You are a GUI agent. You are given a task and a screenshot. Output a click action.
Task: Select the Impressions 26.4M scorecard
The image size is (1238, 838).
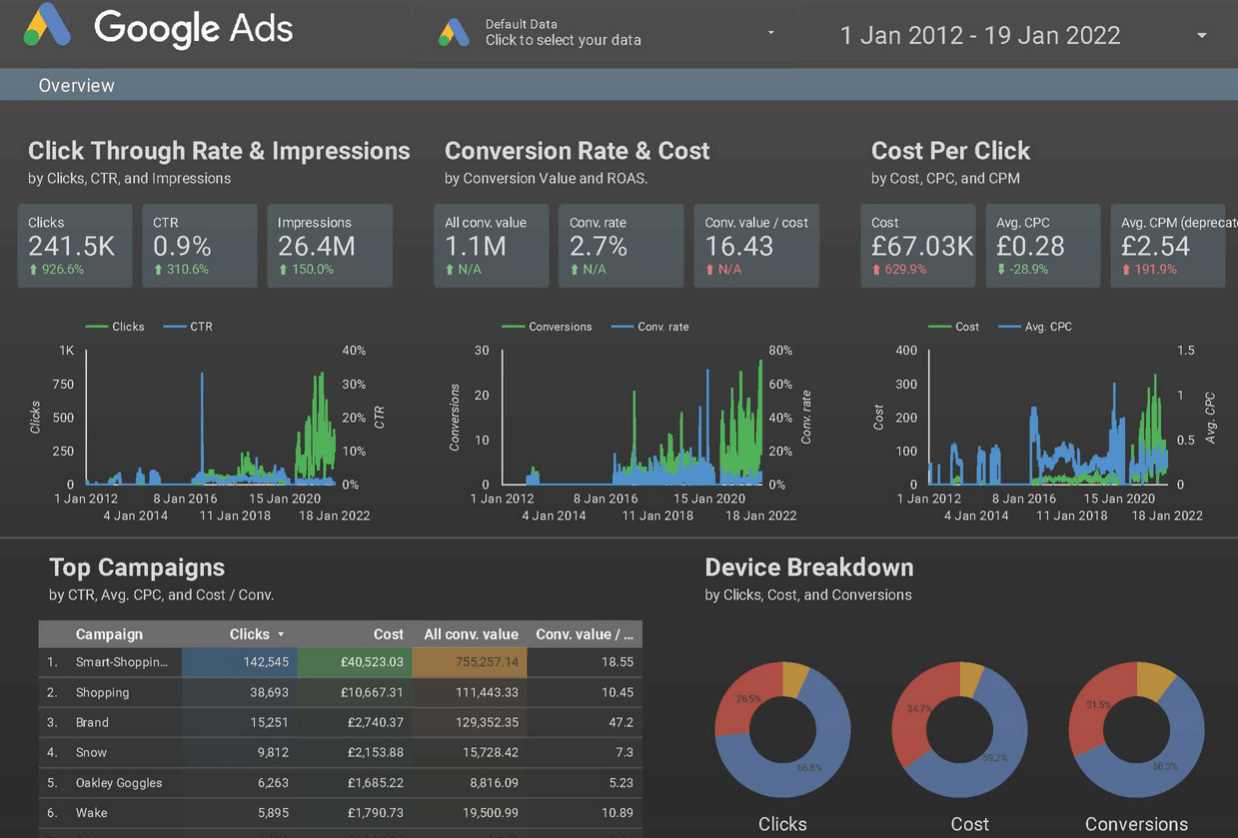pyautogui.click(x=329, y=246)
